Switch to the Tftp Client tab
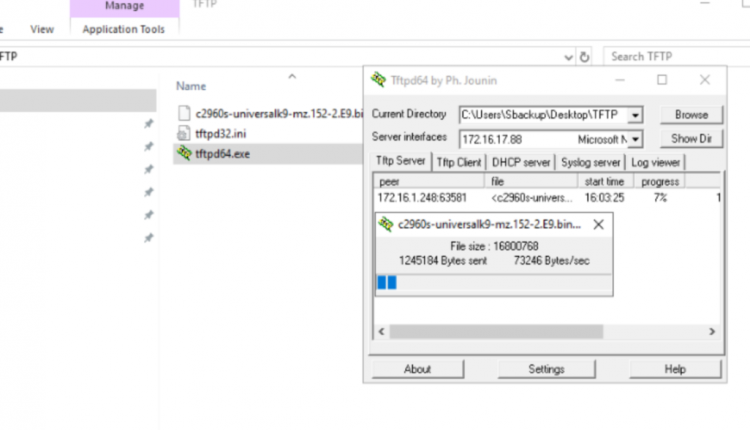Image resolution: width=750 pixels, height=430 pixels. coord(459,163)
